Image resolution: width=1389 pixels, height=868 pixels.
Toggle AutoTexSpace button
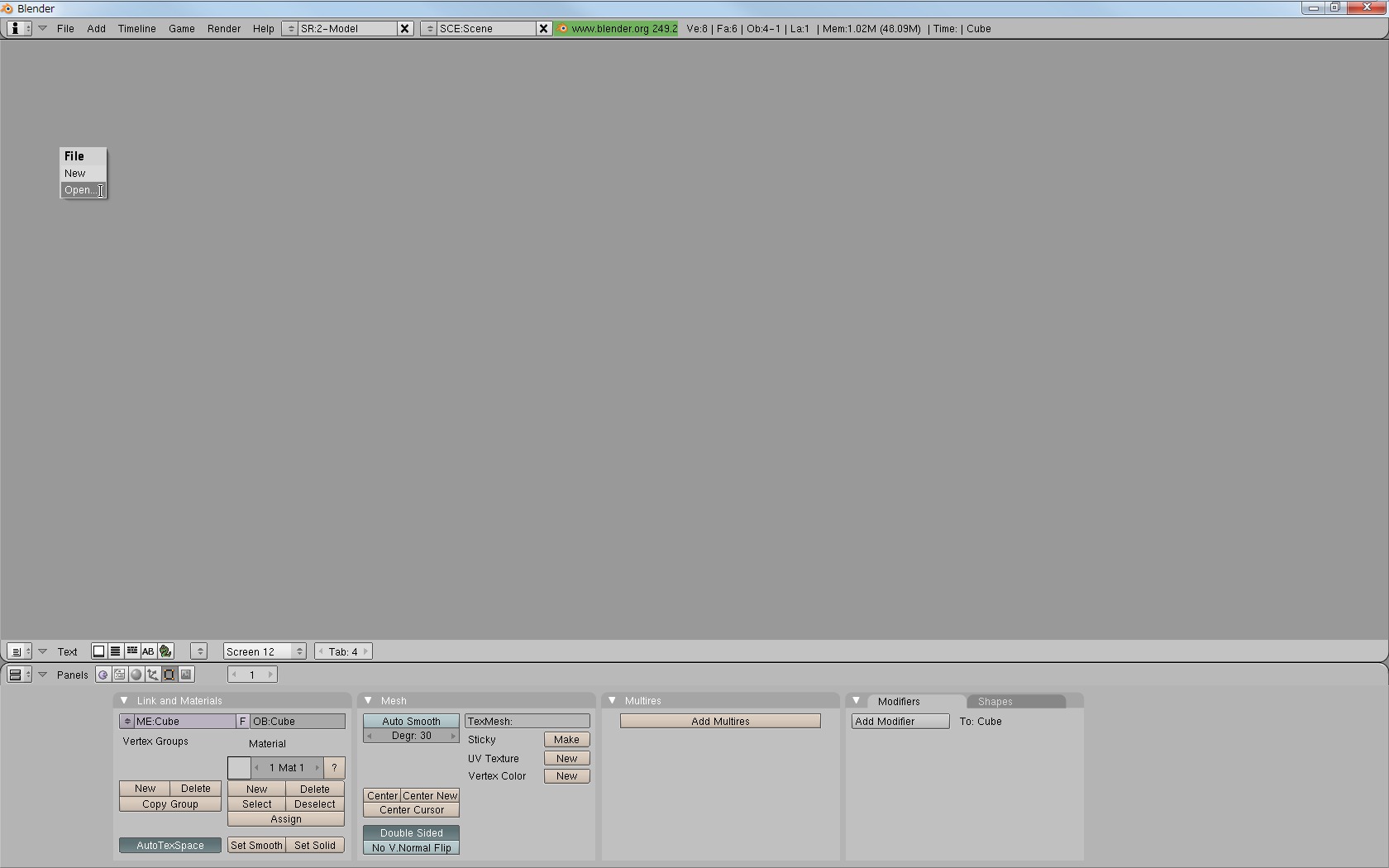click(170, 846)
